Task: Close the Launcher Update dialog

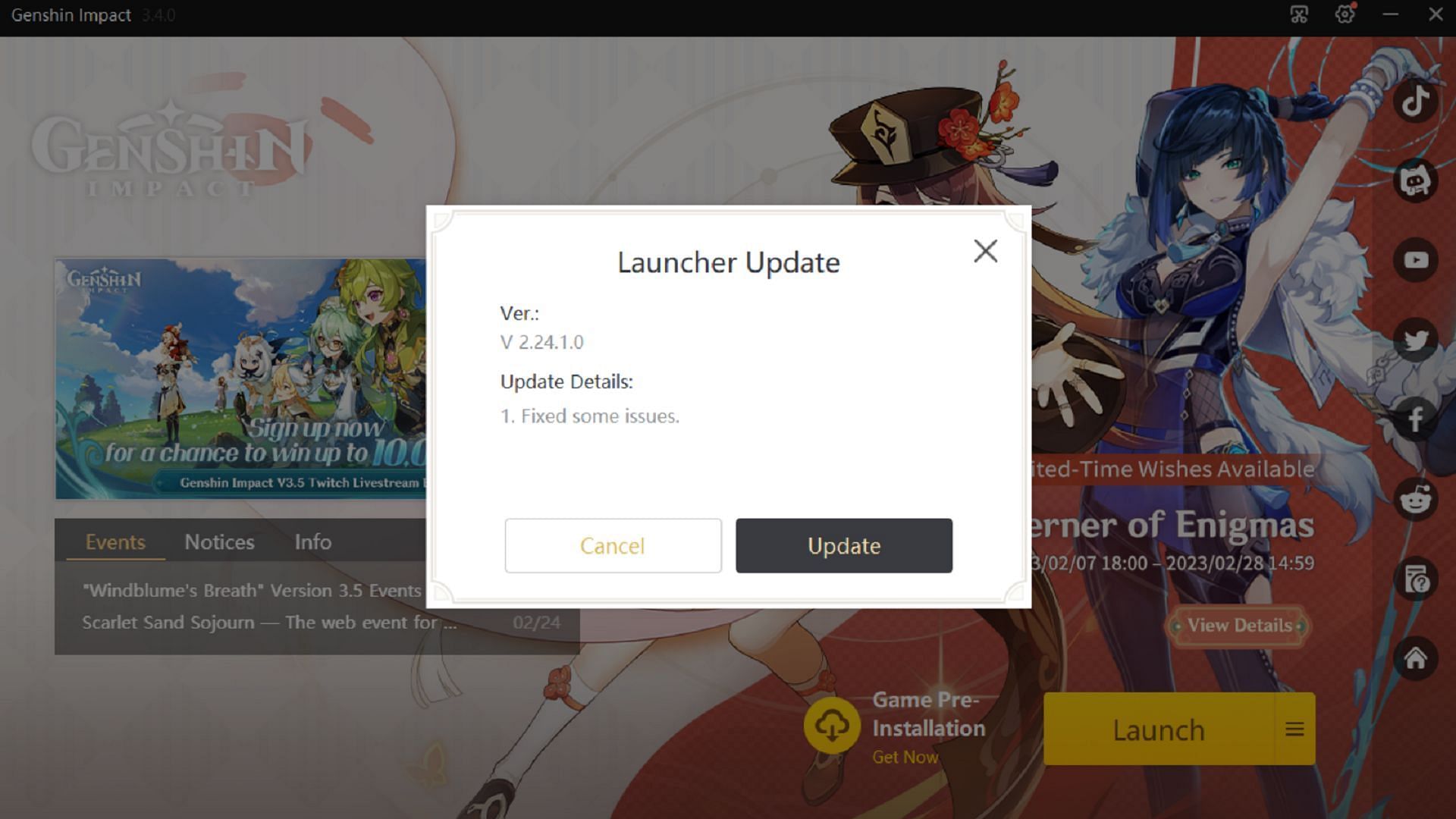Action: (984, 250)
